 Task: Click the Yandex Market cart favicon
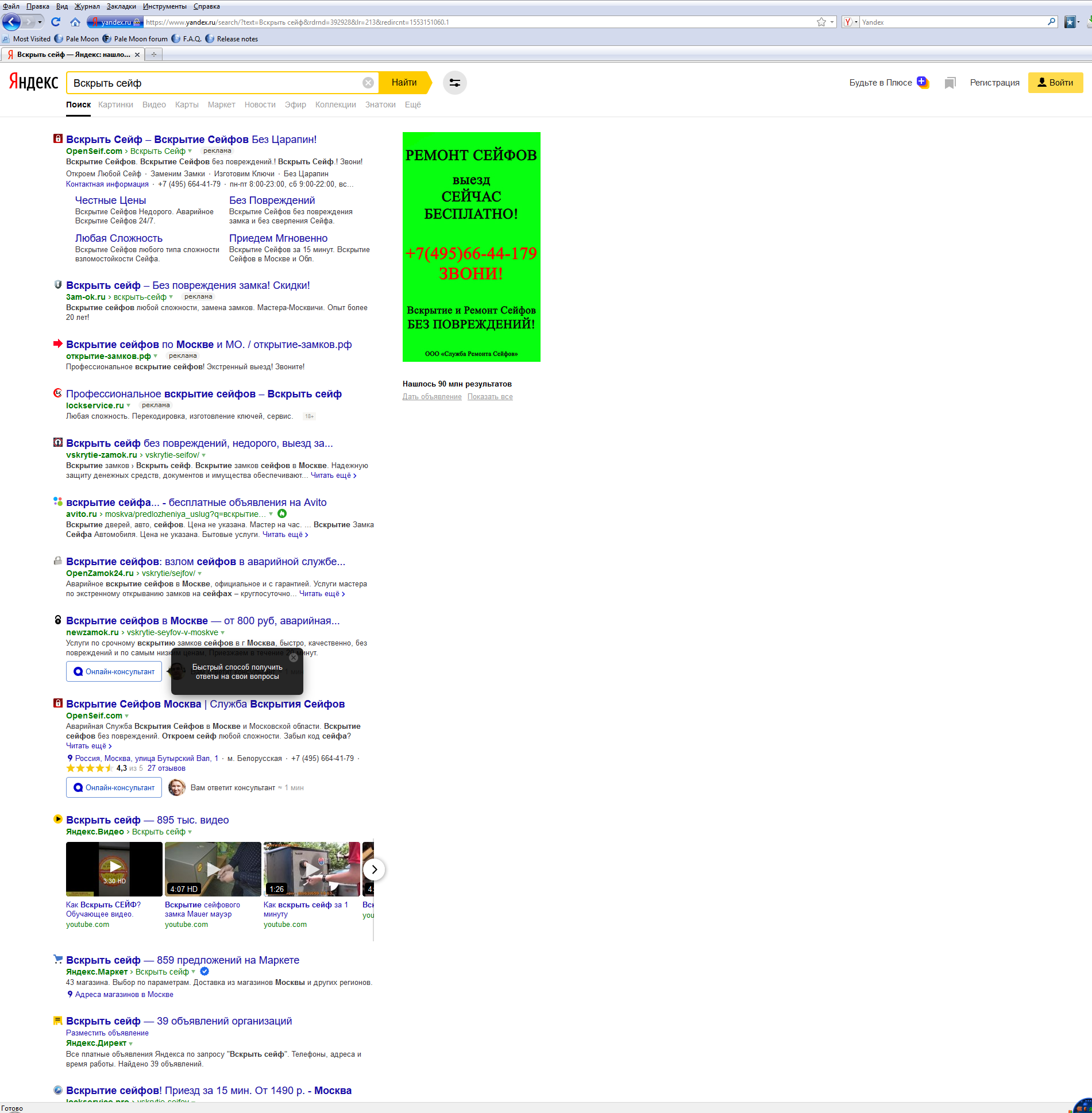[58, 959]
